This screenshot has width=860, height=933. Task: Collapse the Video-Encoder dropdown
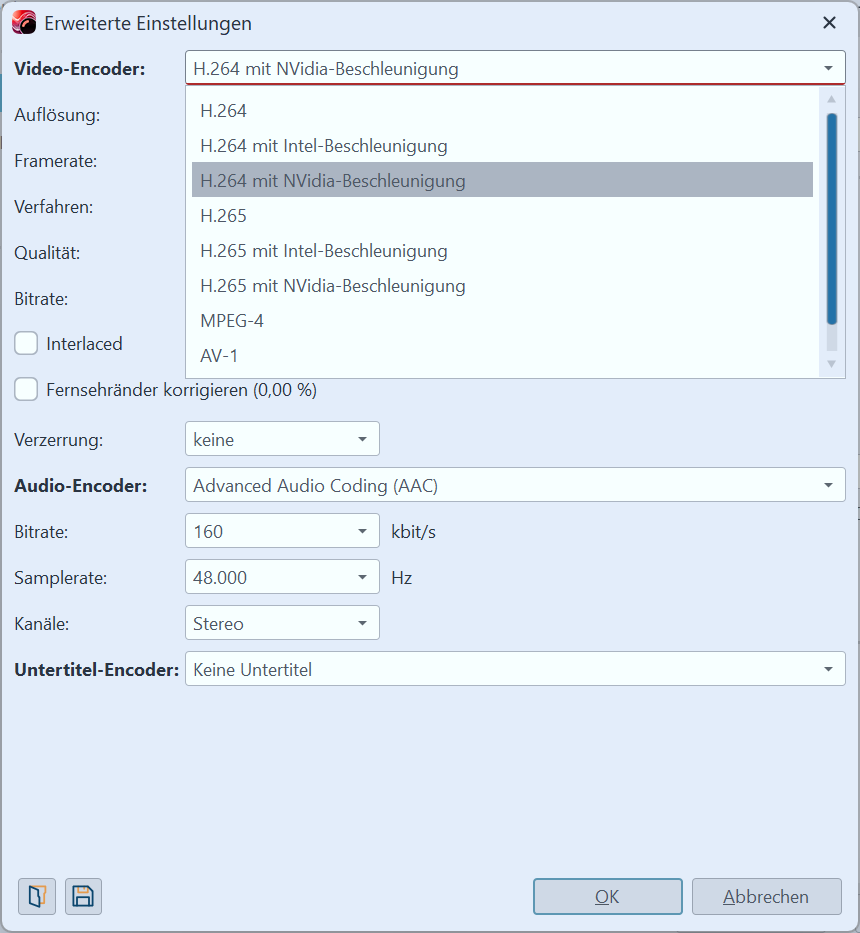(x=828, y=69)
